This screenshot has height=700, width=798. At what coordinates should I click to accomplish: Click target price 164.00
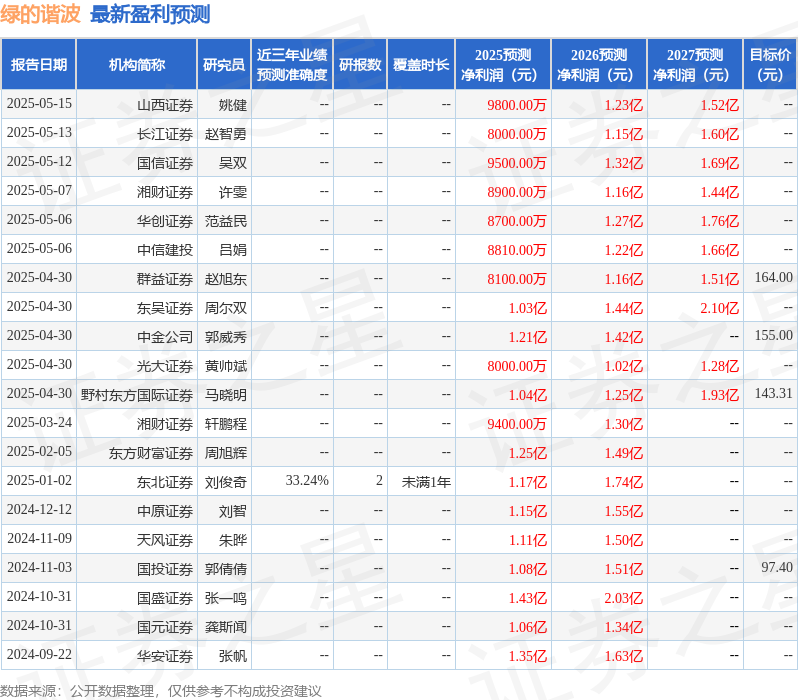click(774, 278)
